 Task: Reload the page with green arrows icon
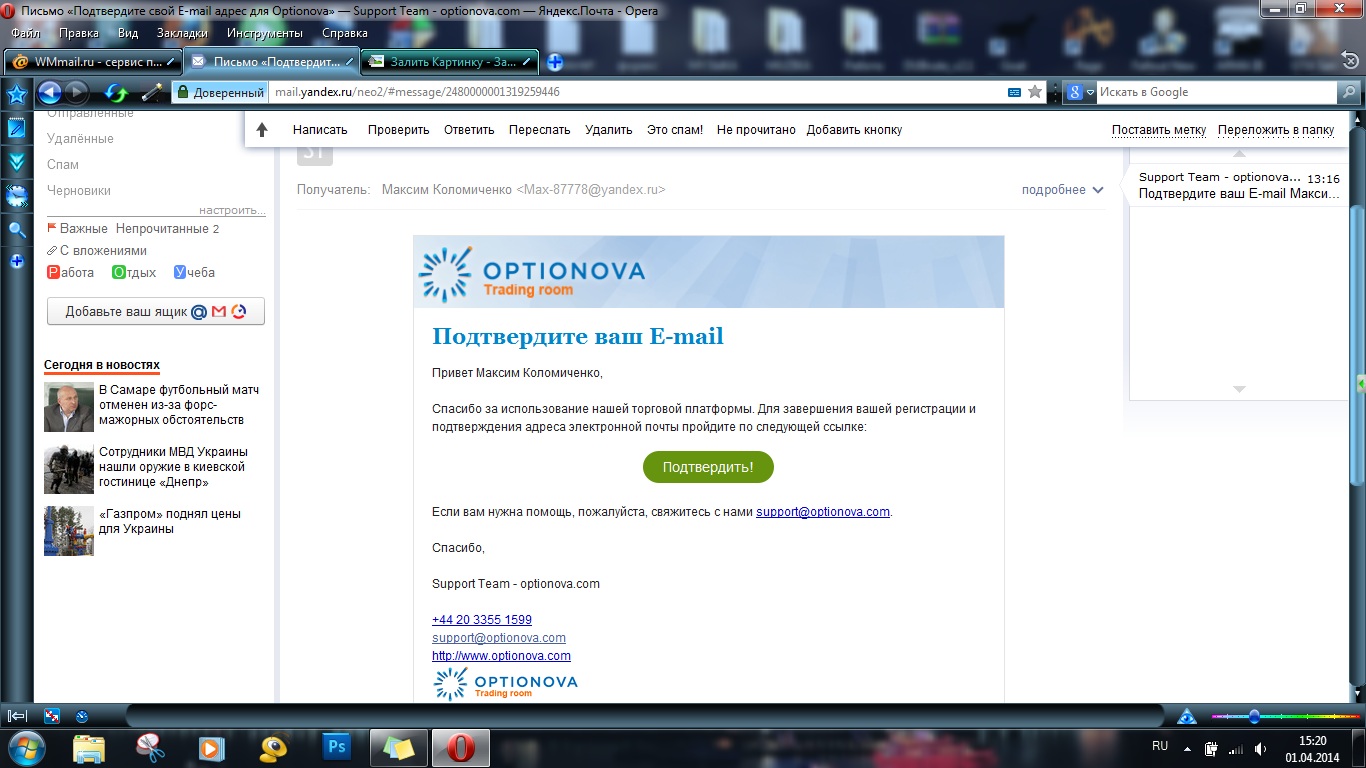(117, 93)
